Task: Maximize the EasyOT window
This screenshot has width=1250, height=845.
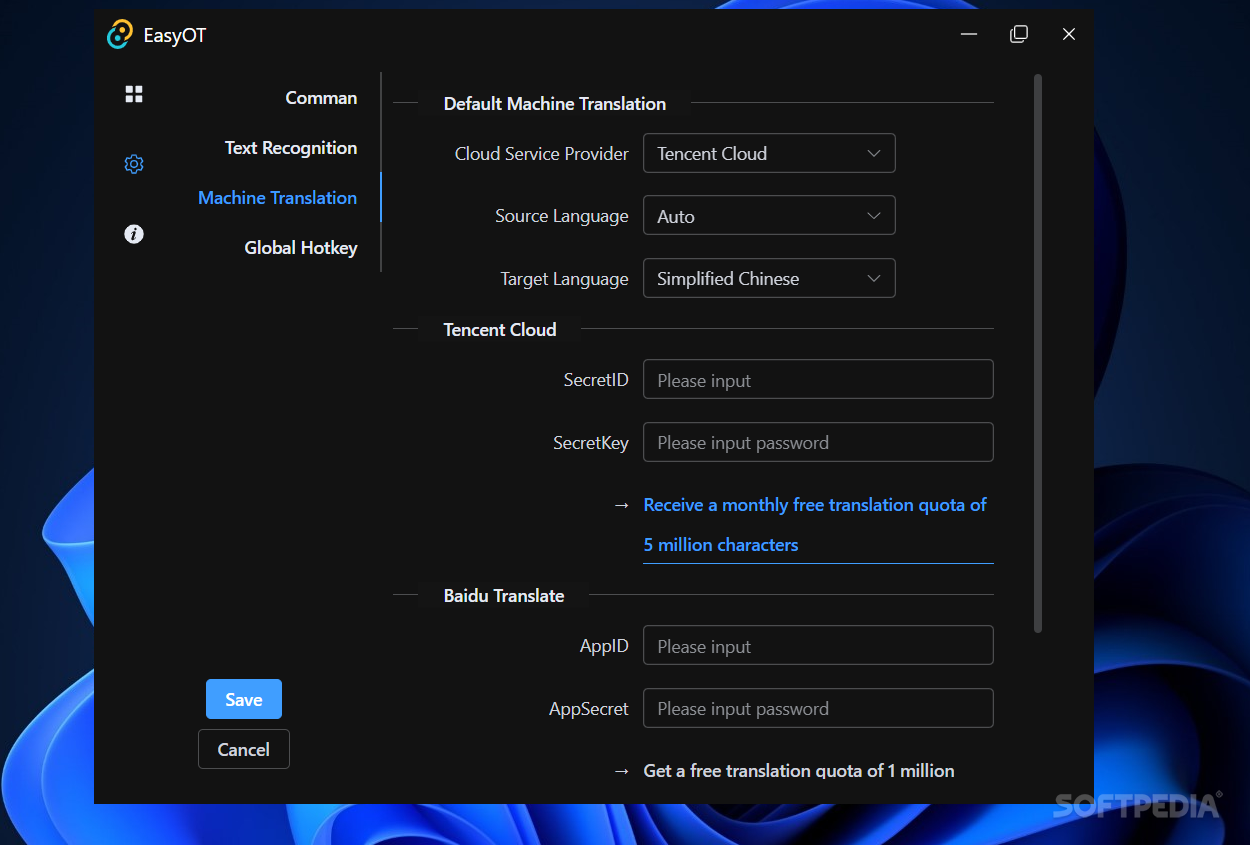Action: [1019, 34]
